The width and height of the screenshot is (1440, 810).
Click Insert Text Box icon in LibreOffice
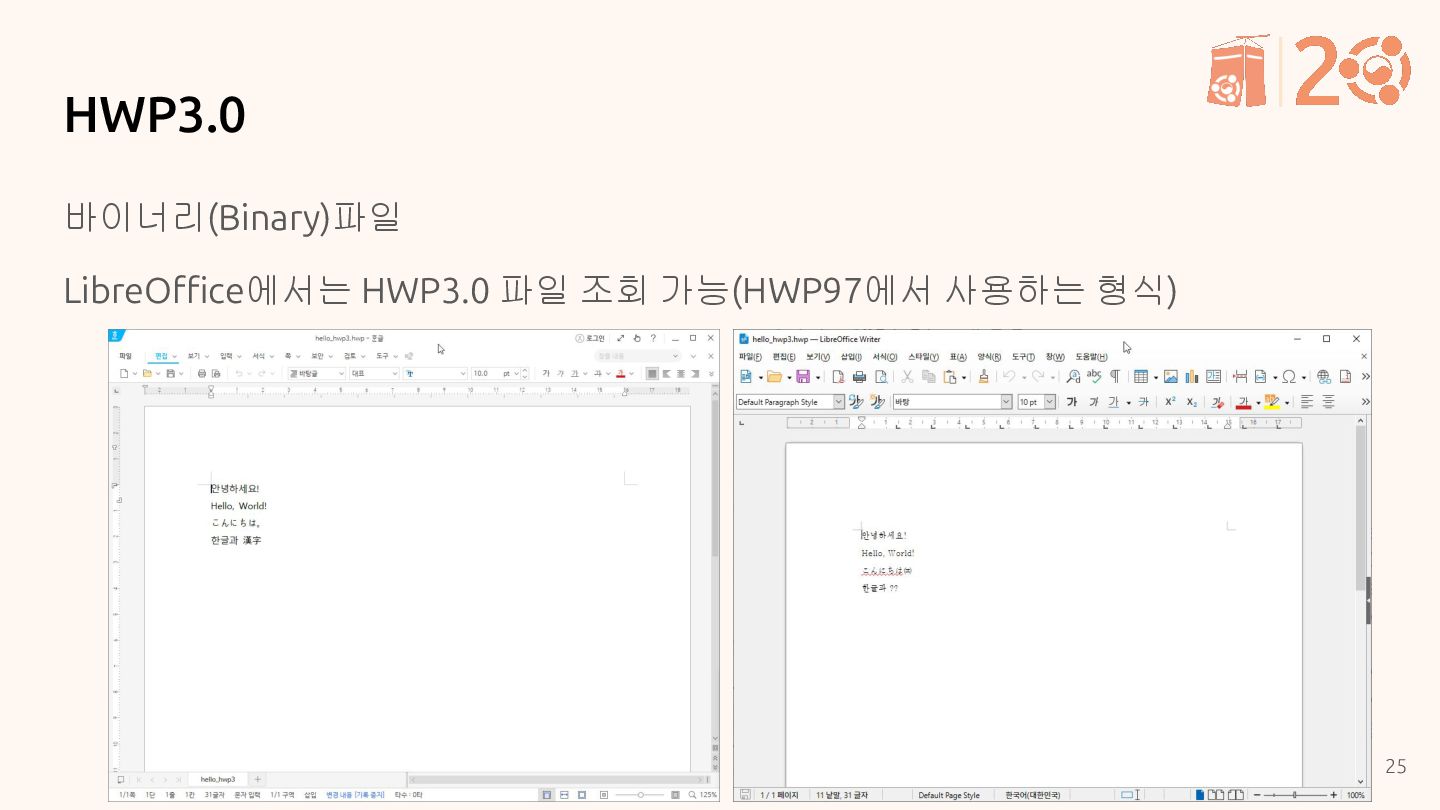[1213, 377]
